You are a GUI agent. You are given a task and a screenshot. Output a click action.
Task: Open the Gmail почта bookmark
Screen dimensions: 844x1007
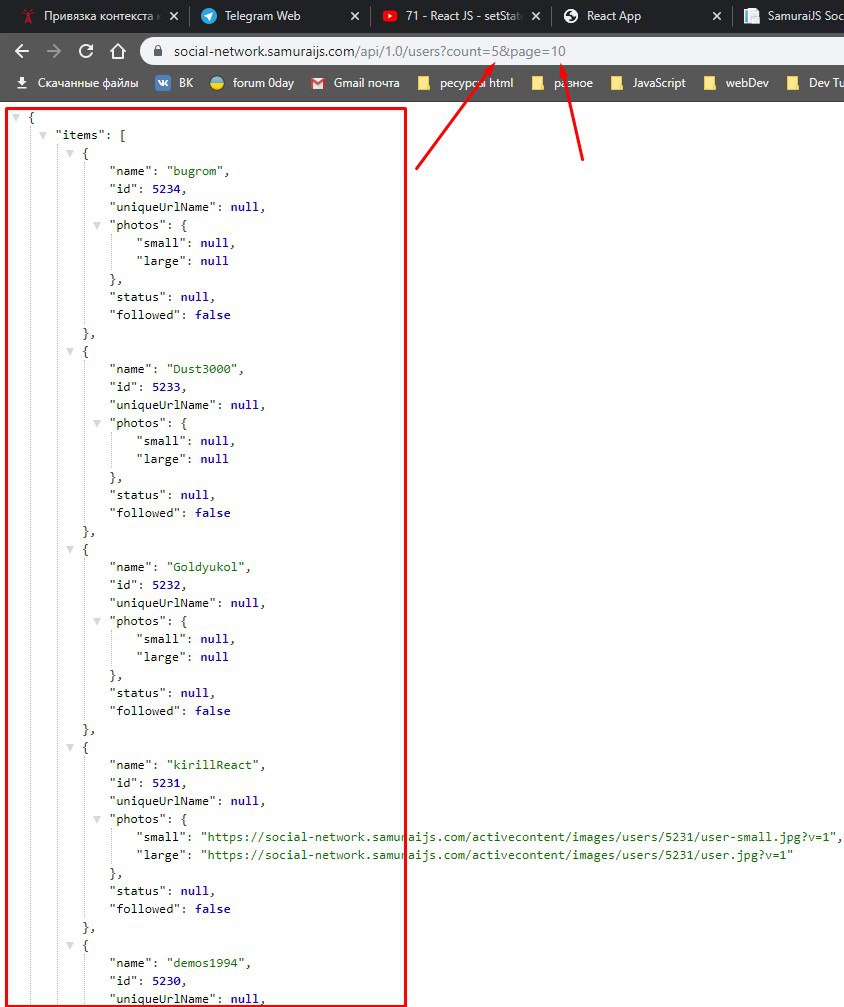pos(355,83)
